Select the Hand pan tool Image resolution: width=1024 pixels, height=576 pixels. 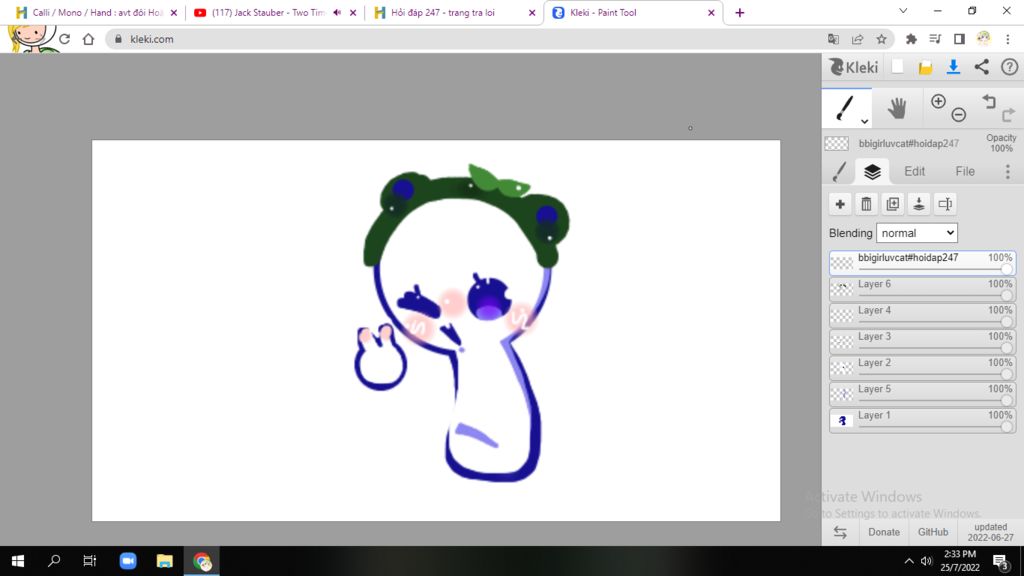897,108
